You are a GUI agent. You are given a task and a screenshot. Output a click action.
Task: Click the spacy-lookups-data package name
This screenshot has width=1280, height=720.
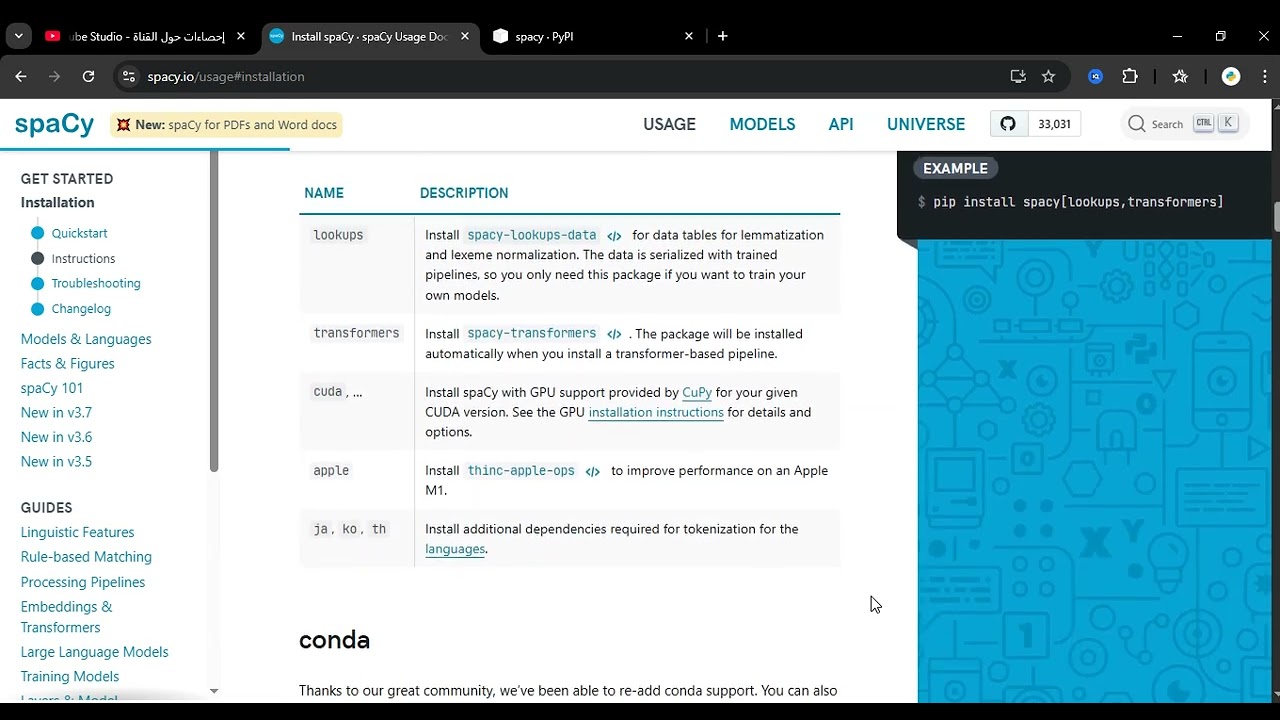(x=532, y=235)
